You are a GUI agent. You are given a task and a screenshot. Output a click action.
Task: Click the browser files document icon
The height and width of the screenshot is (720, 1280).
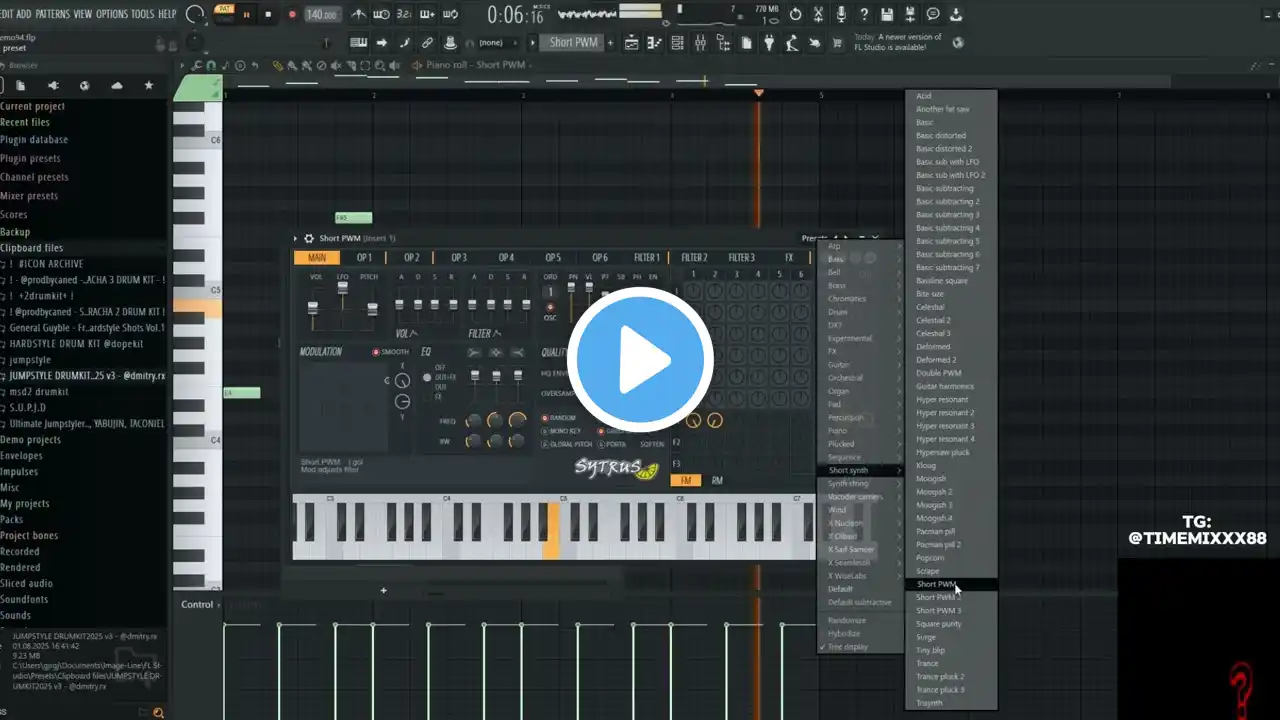(x=20, y=86)
